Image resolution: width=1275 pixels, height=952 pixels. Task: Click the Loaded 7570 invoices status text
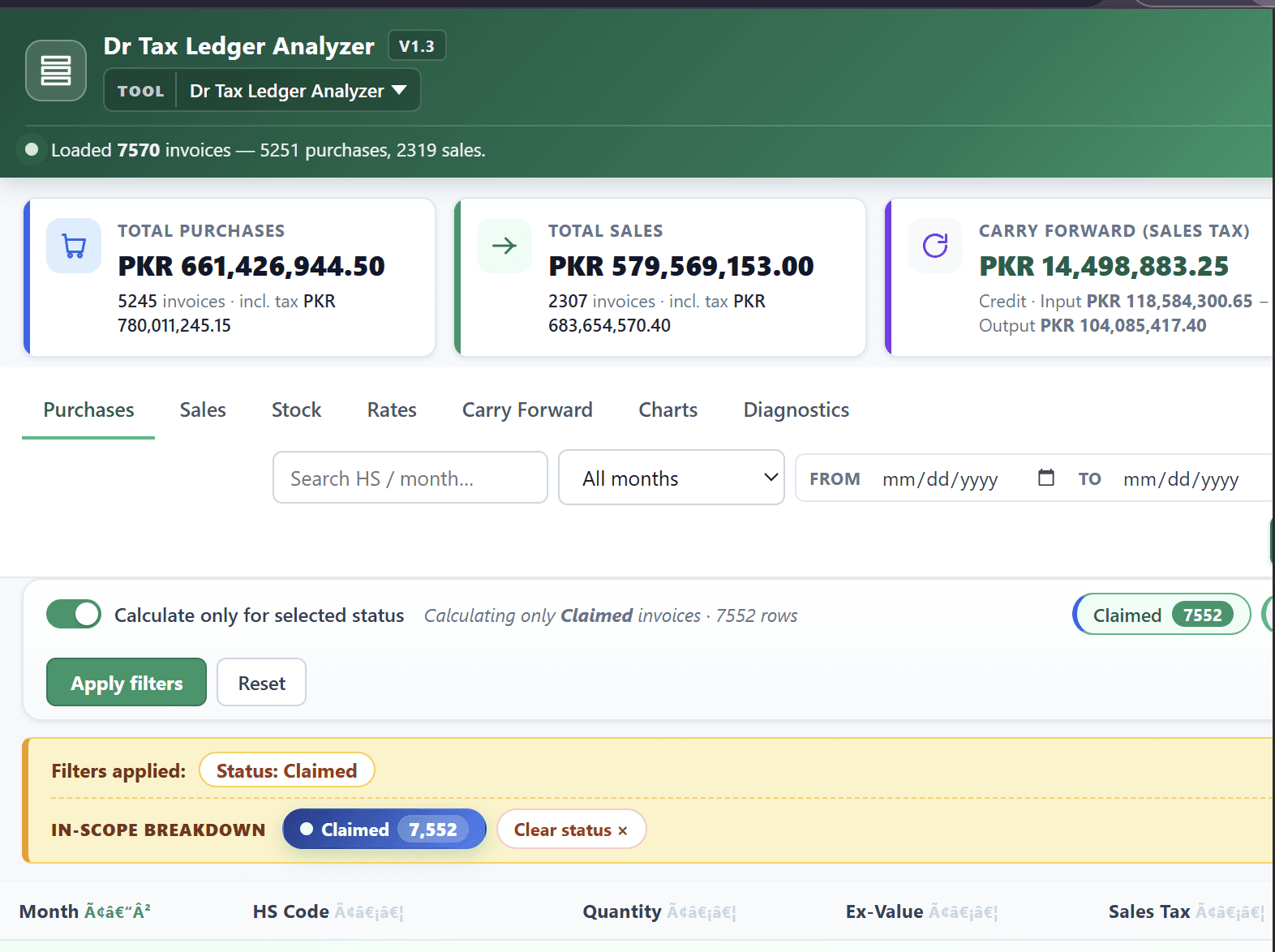point(268,150)
